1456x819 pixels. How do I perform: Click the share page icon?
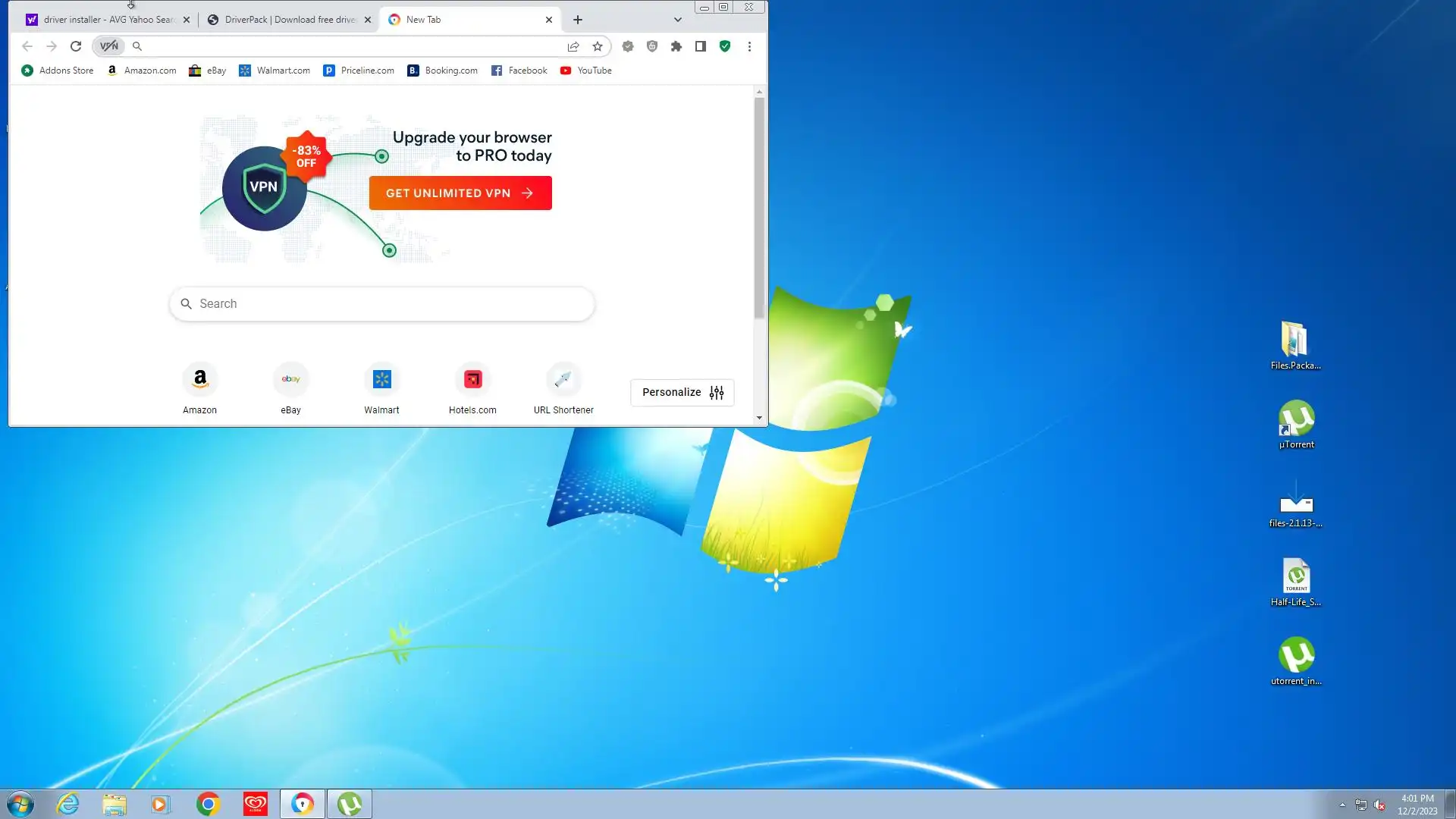pos(573,46)
